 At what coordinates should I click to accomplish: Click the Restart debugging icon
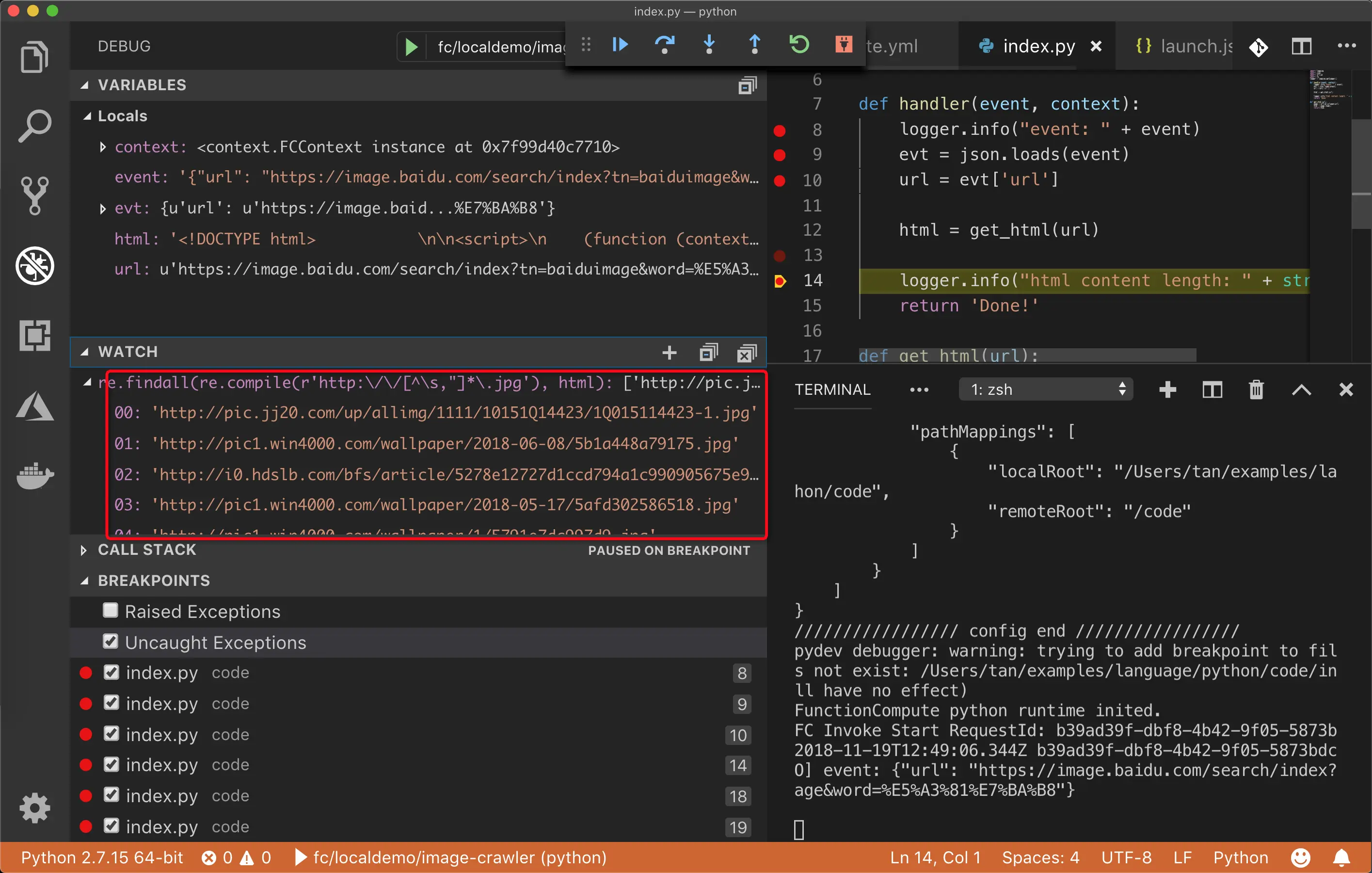799,45
